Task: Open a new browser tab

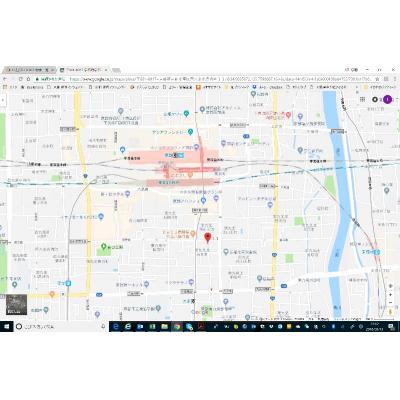Action: coord(116,70)
